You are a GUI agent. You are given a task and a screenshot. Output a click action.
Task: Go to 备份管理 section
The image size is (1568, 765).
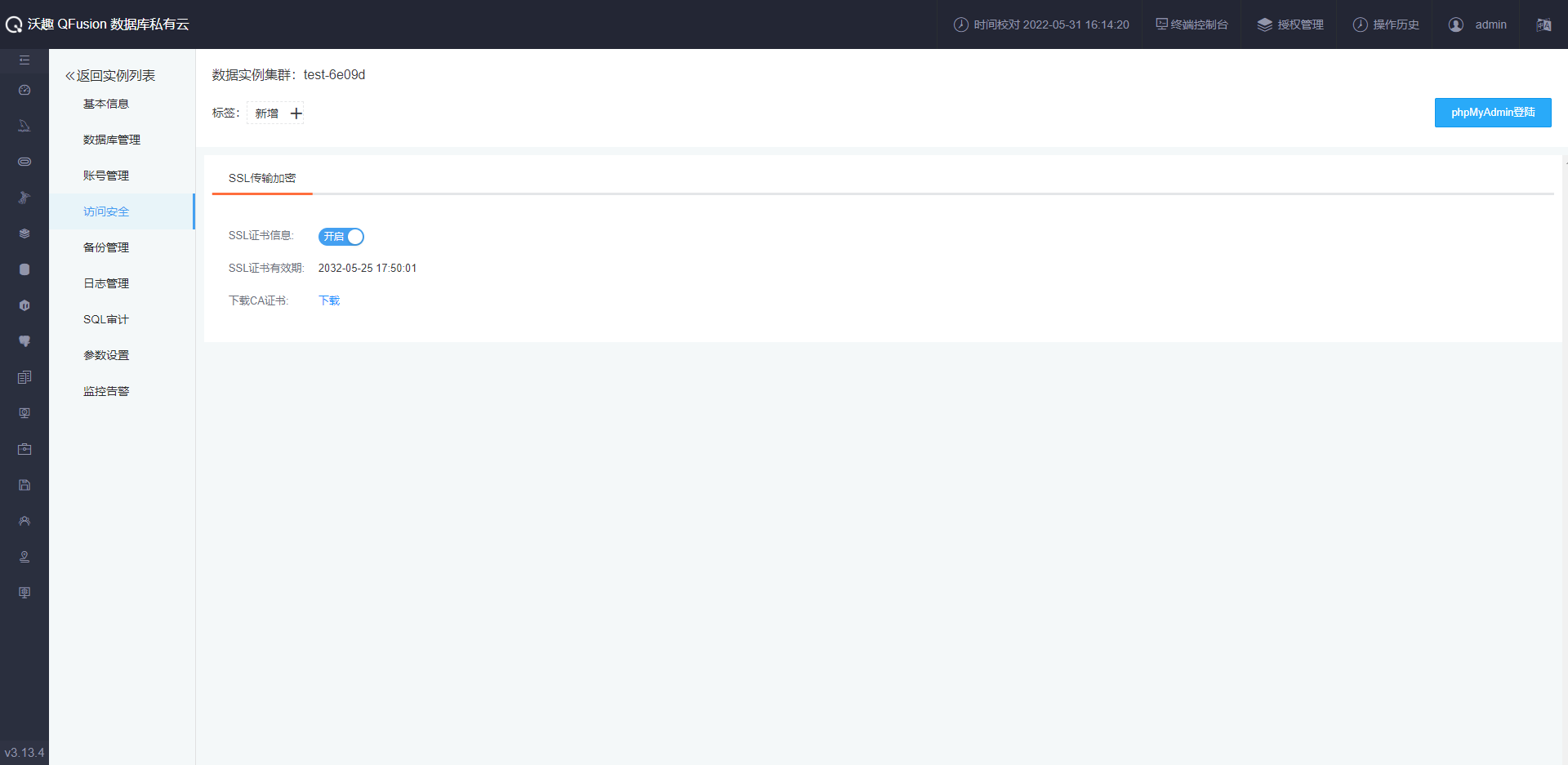(106, 247)
